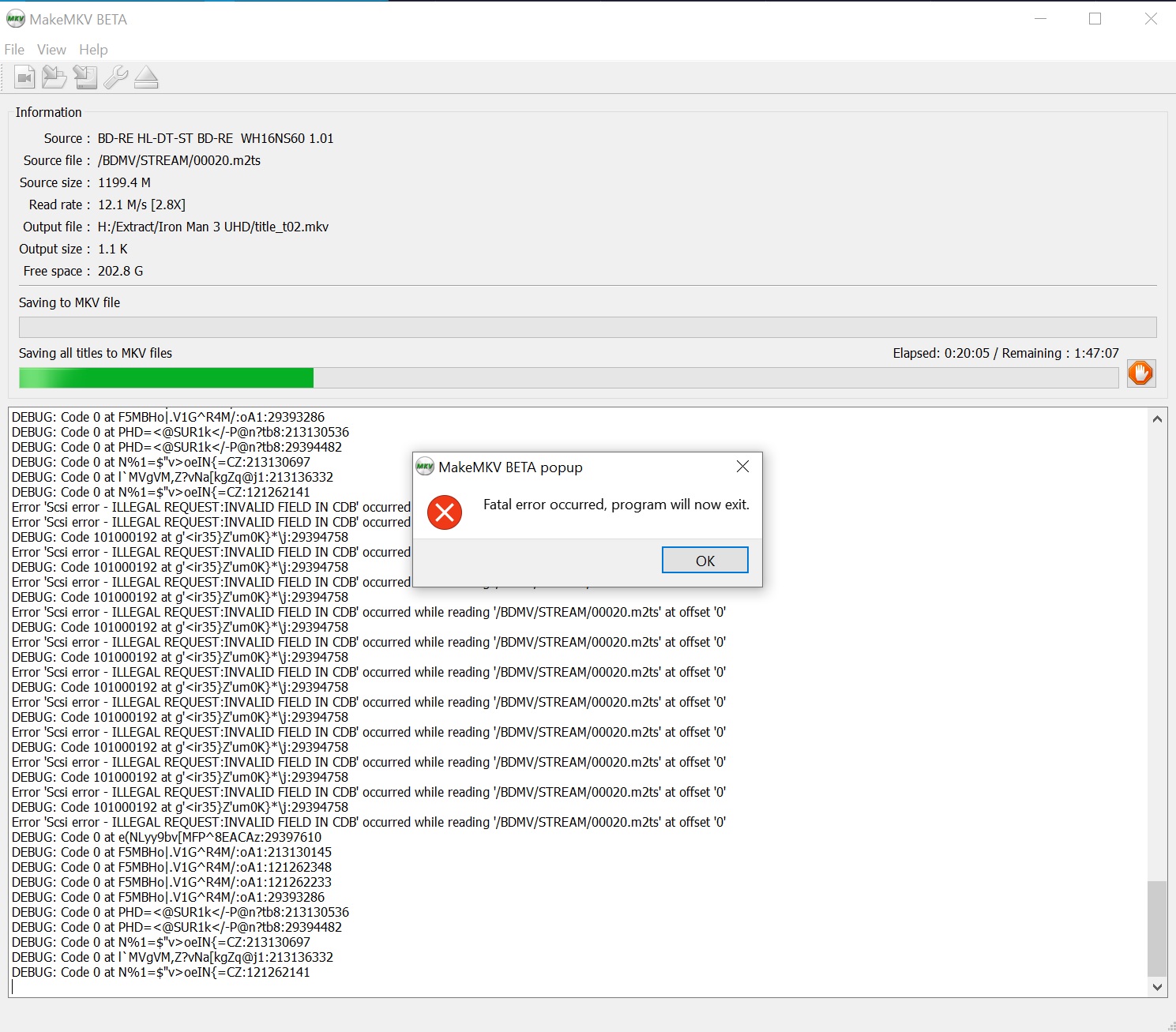1176x1032 pixels.
Task: Click the Read rate 12.1 M/s value
Action: click(x=141, y=205)
